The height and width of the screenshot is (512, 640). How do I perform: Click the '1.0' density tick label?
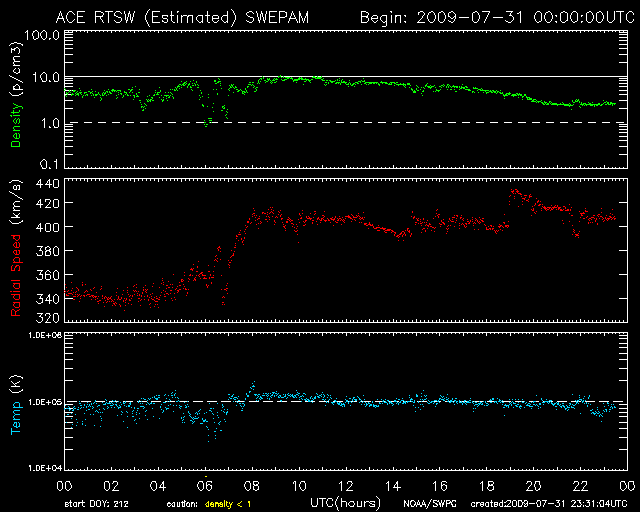click(x=50, y=123)
